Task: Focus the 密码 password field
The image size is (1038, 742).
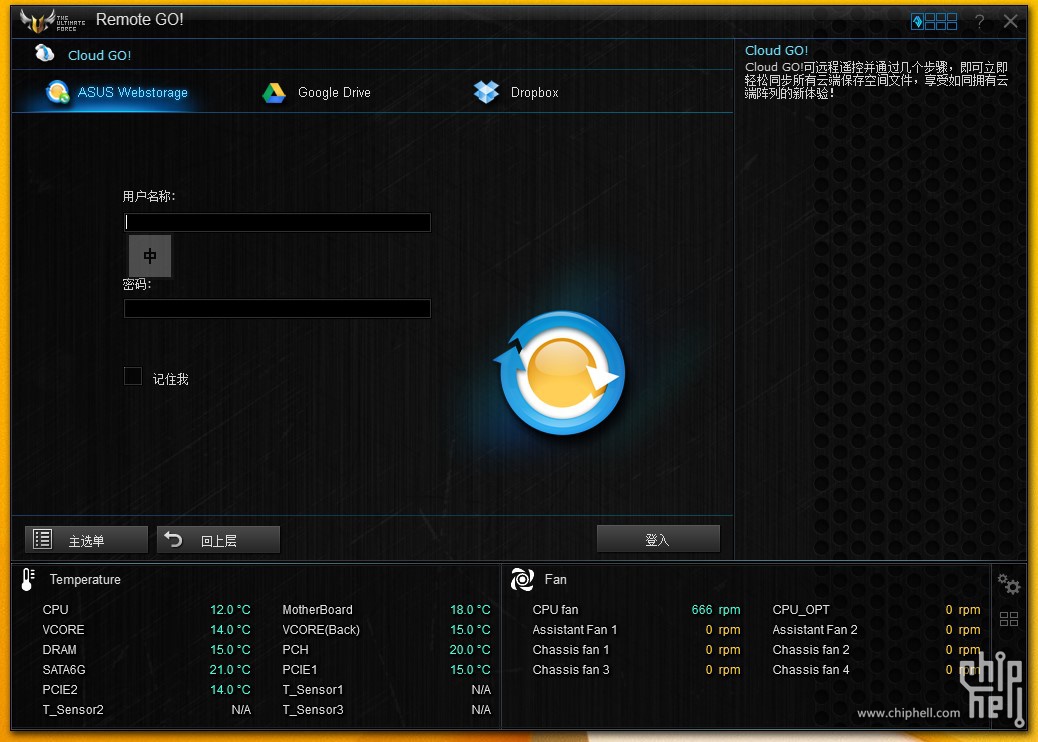Action: point(277,308)
